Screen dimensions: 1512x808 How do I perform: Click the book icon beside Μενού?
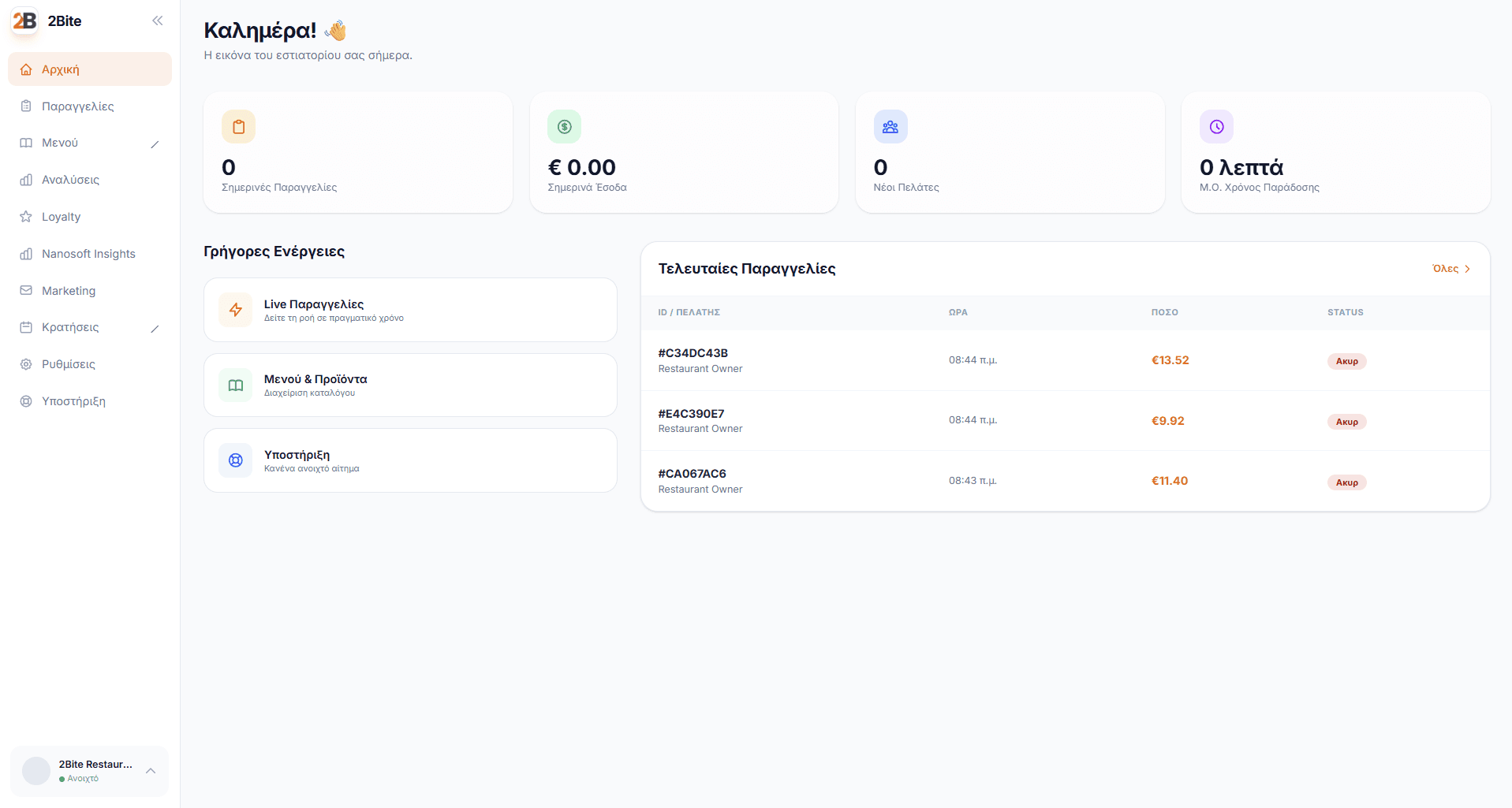point(26,143)
